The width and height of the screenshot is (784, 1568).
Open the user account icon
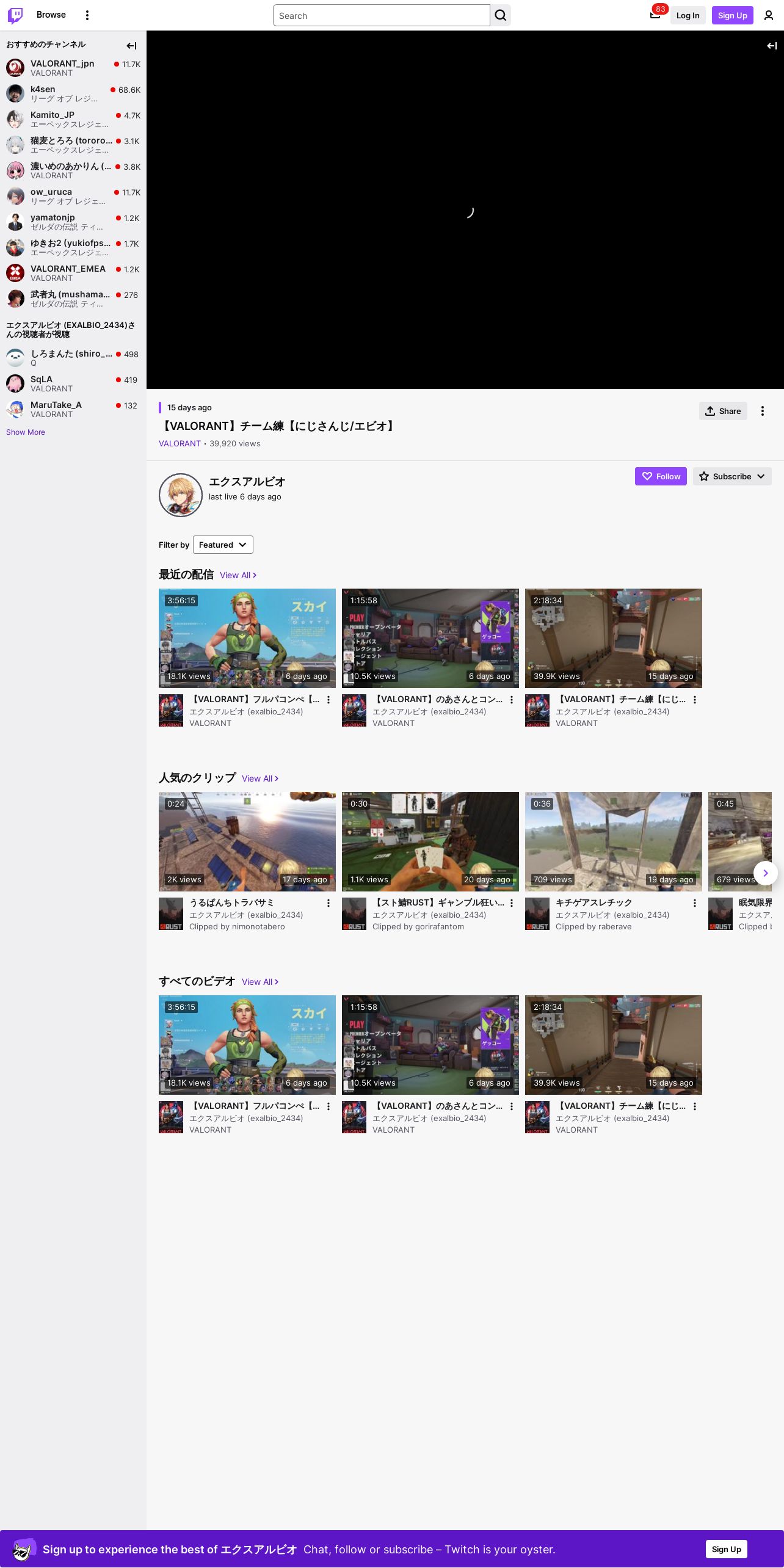pos(769,15)
